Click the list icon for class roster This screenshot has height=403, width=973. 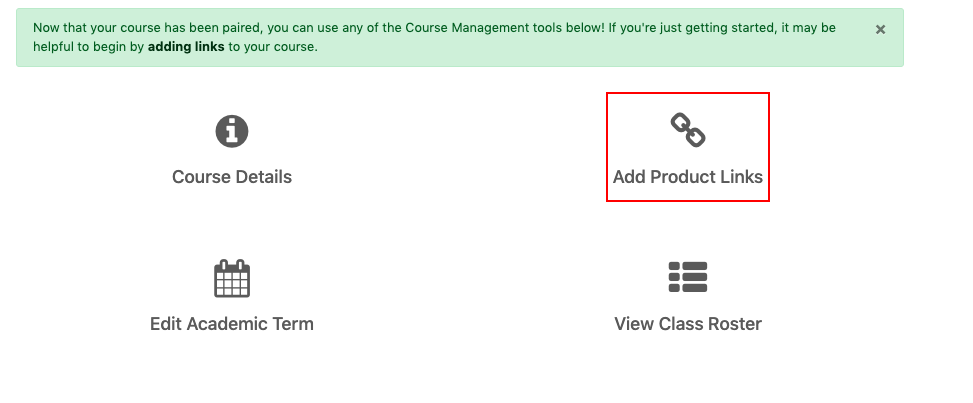688,277
